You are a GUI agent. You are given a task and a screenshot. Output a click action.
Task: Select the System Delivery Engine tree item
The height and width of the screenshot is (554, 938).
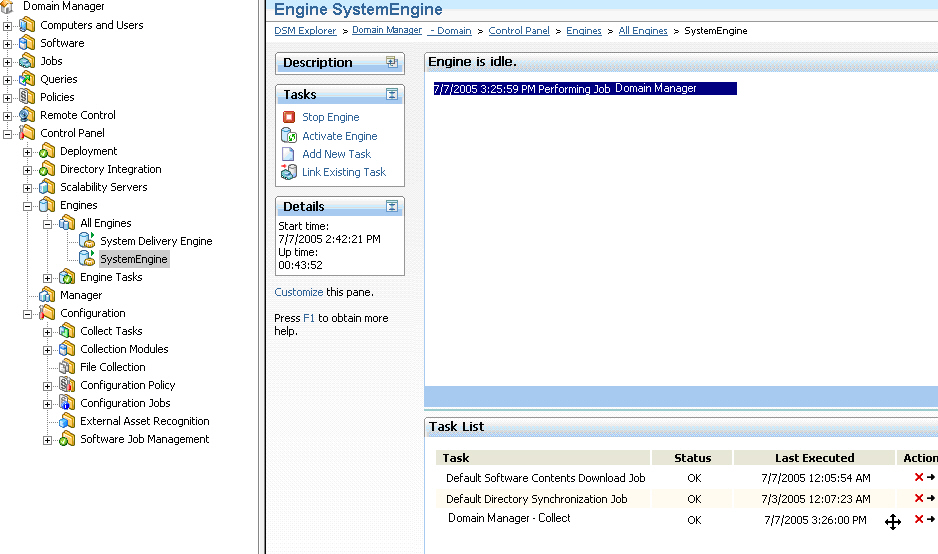pyautogui.click(x=156, y=241)
